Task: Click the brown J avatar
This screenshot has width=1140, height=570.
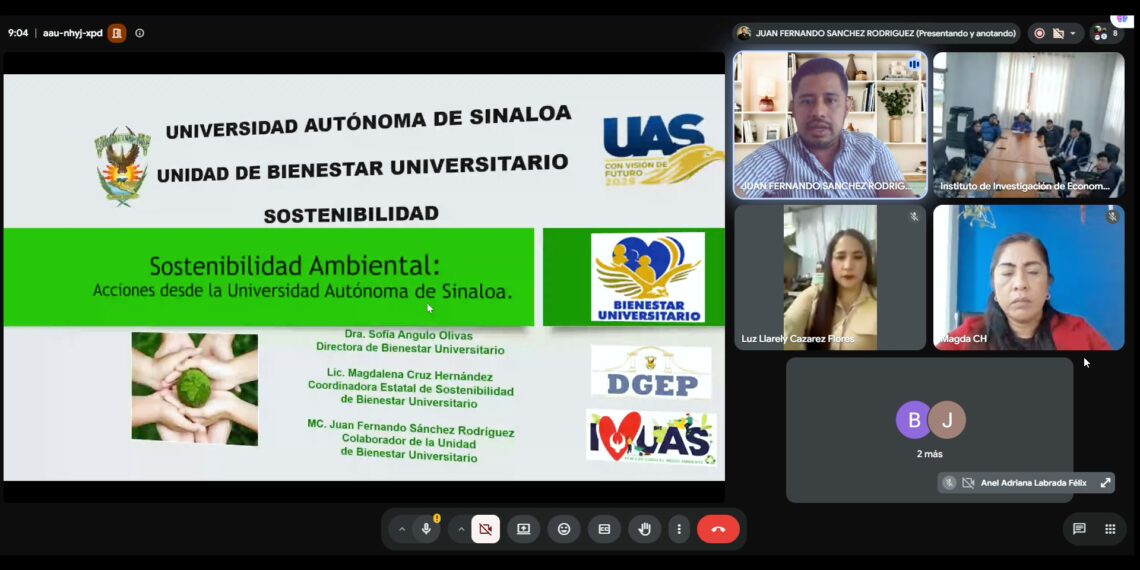Action: click(947, 420)
